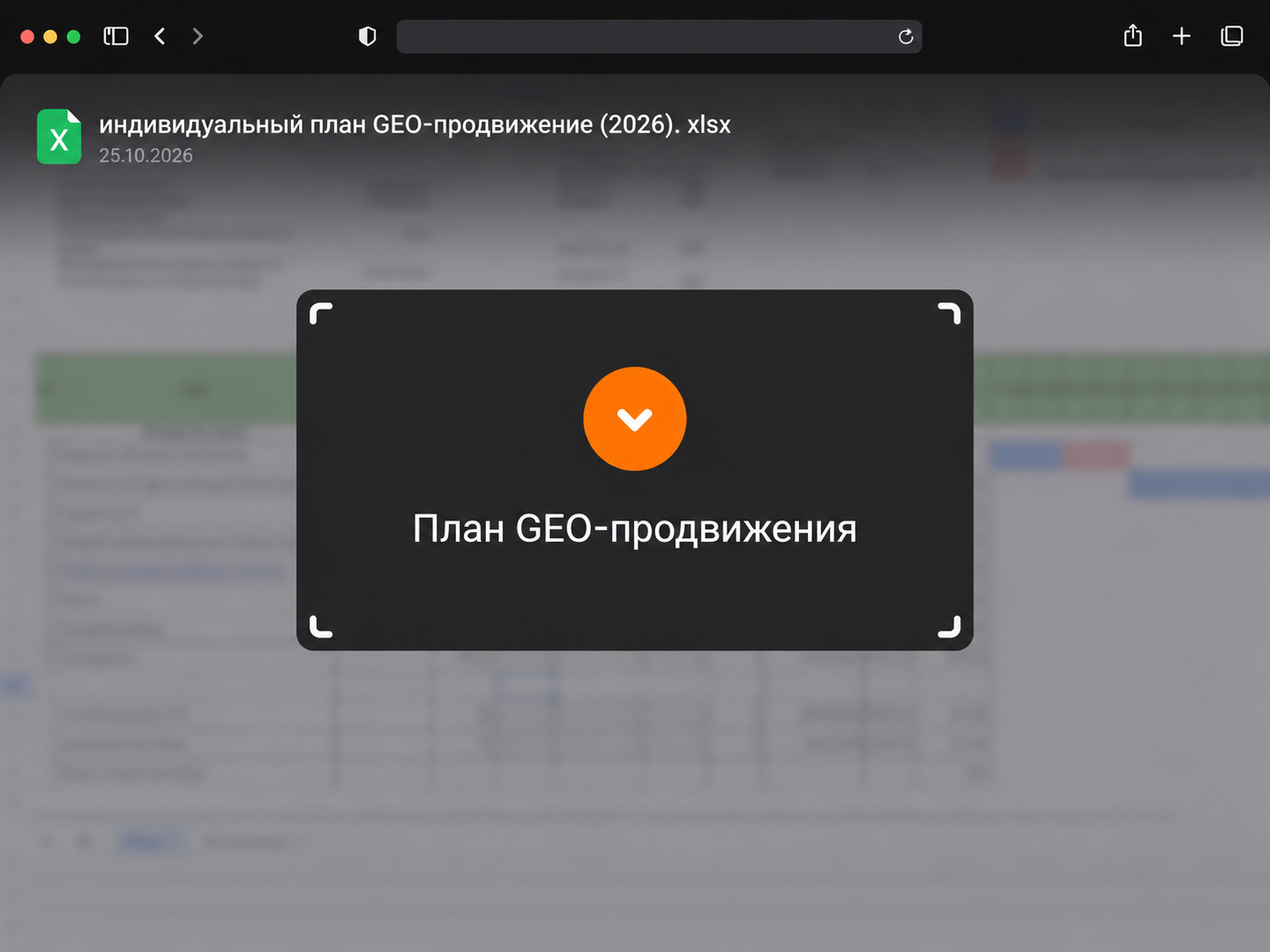Minimize the window with the yellow button
This screenshot has width=1270, height=952.
coord(50,36)
